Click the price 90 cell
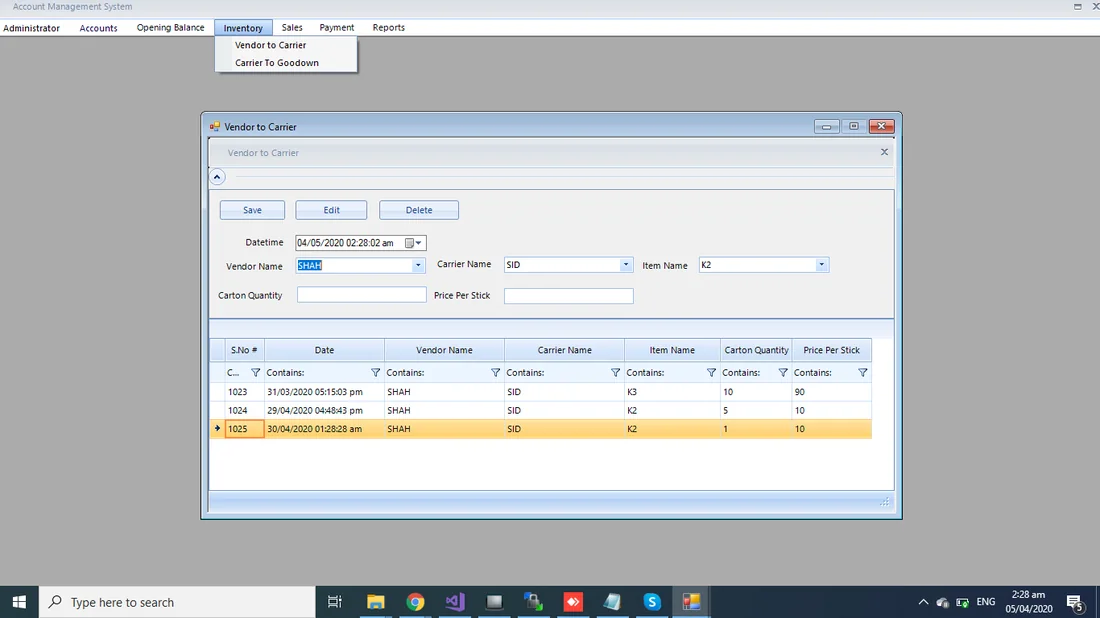Image resolution: width=1100 pixels, height=618 pixels. click(831, 392)
